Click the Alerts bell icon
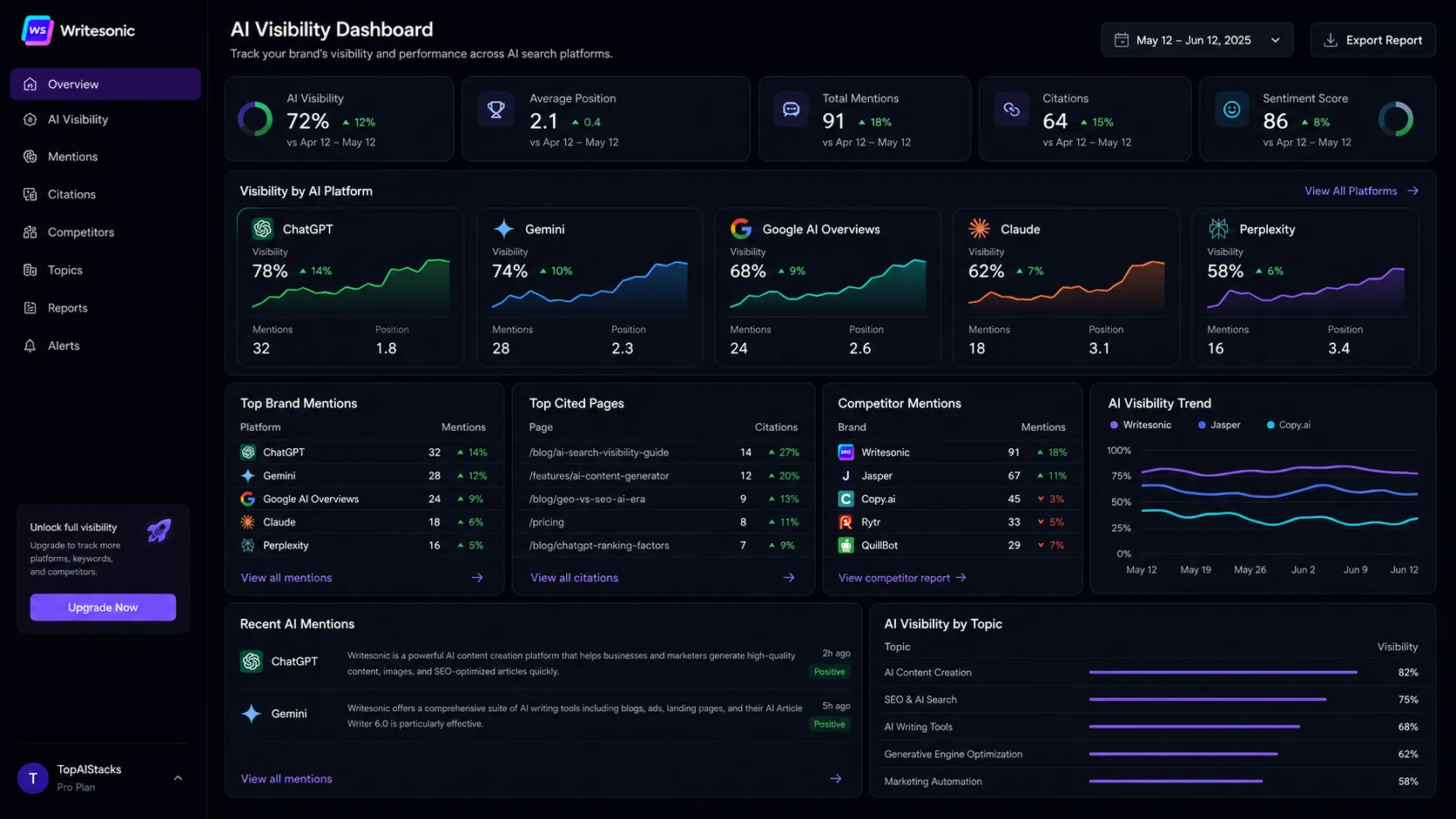Viewport: 1456px width, 819px height. click(x=30, y=346)
